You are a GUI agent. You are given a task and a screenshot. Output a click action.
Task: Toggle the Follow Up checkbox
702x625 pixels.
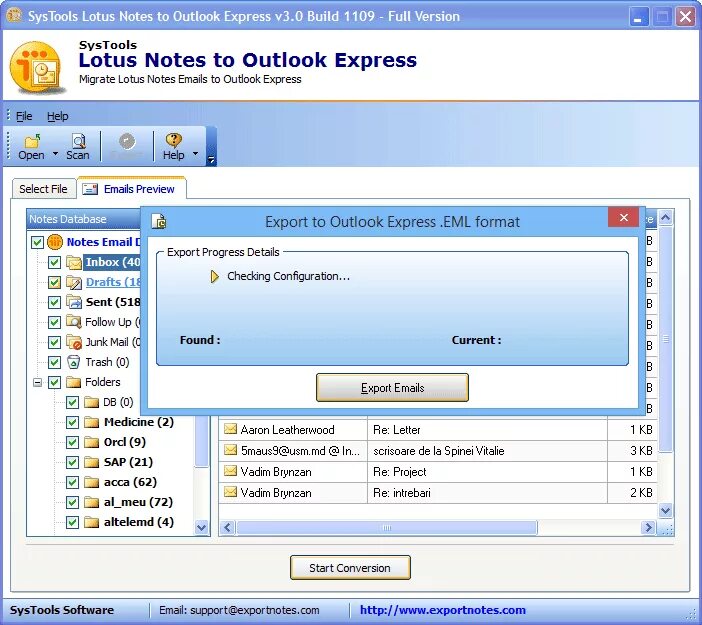tap(55, 322)
